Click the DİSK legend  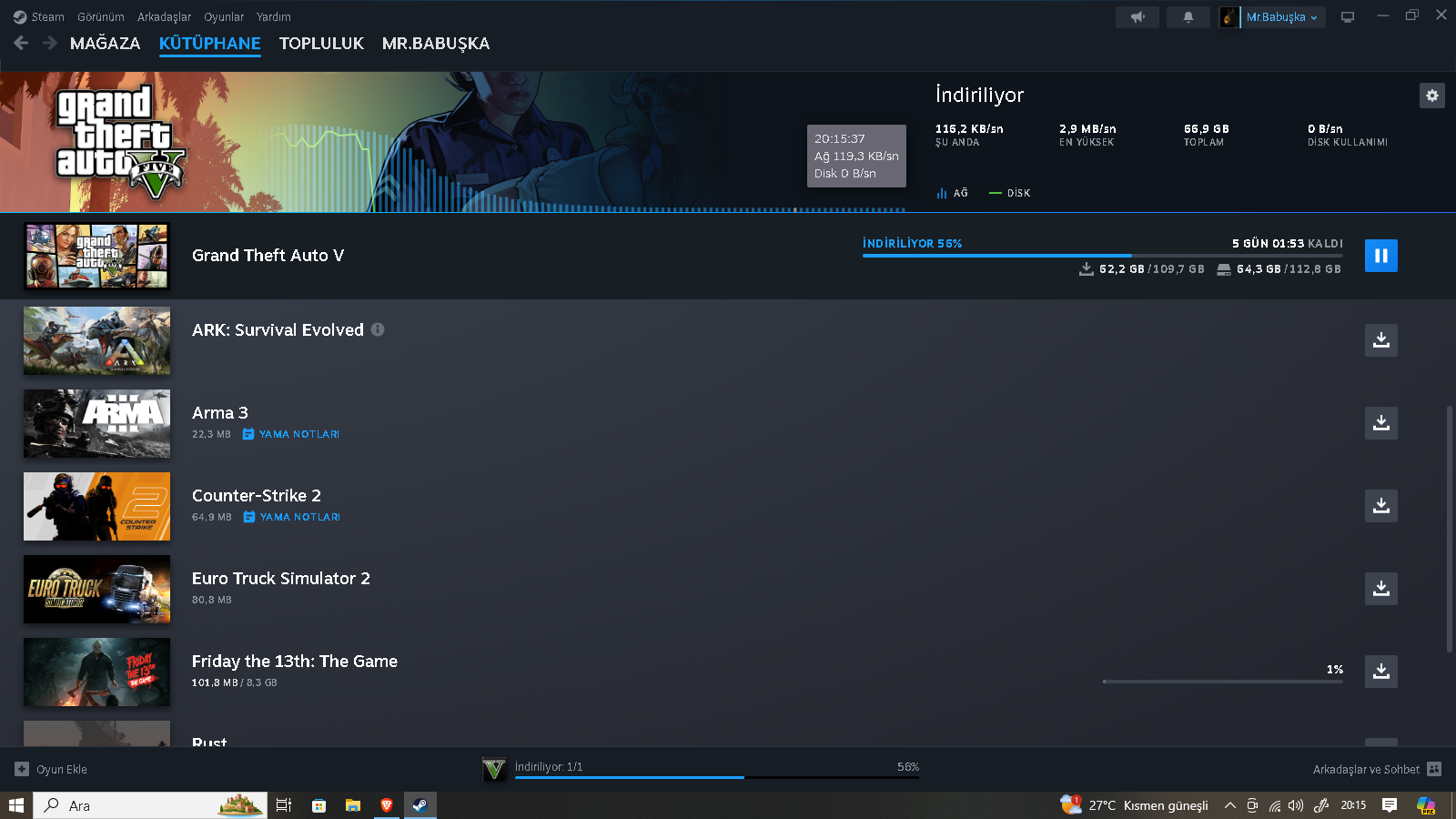(1010, 193)
